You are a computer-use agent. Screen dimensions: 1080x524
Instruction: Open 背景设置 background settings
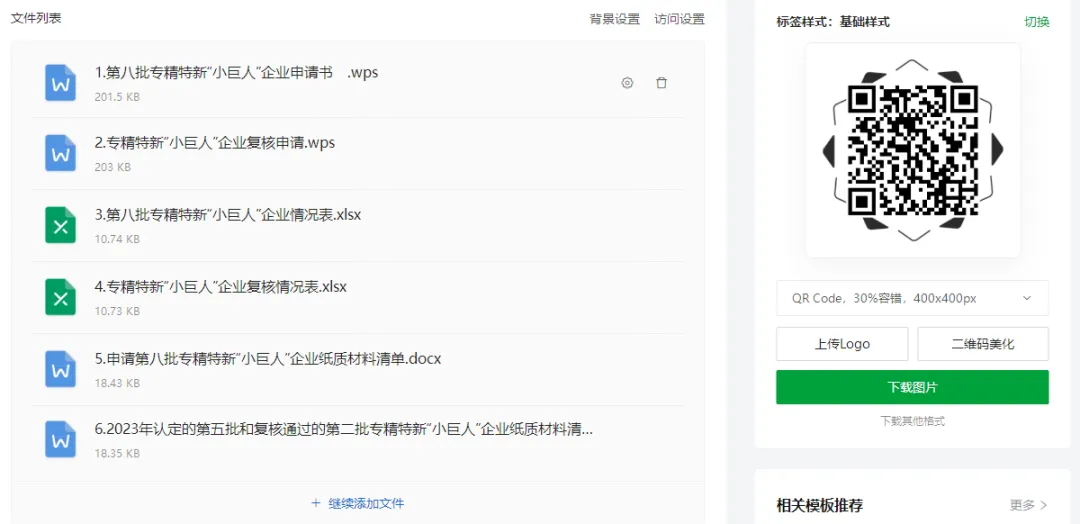(x=614, y=19)
